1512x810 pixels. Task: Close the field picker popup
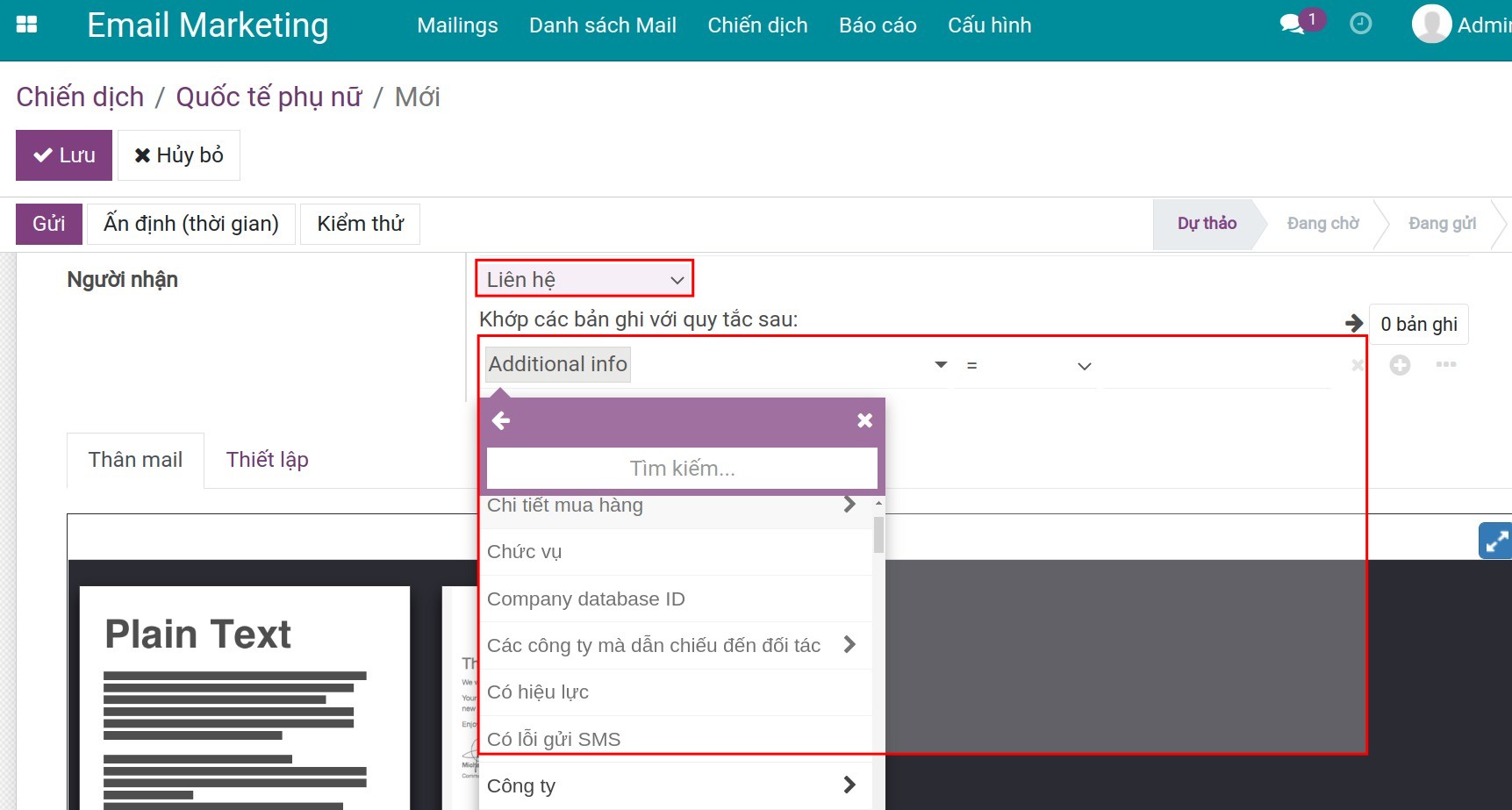tap(864, 421)
